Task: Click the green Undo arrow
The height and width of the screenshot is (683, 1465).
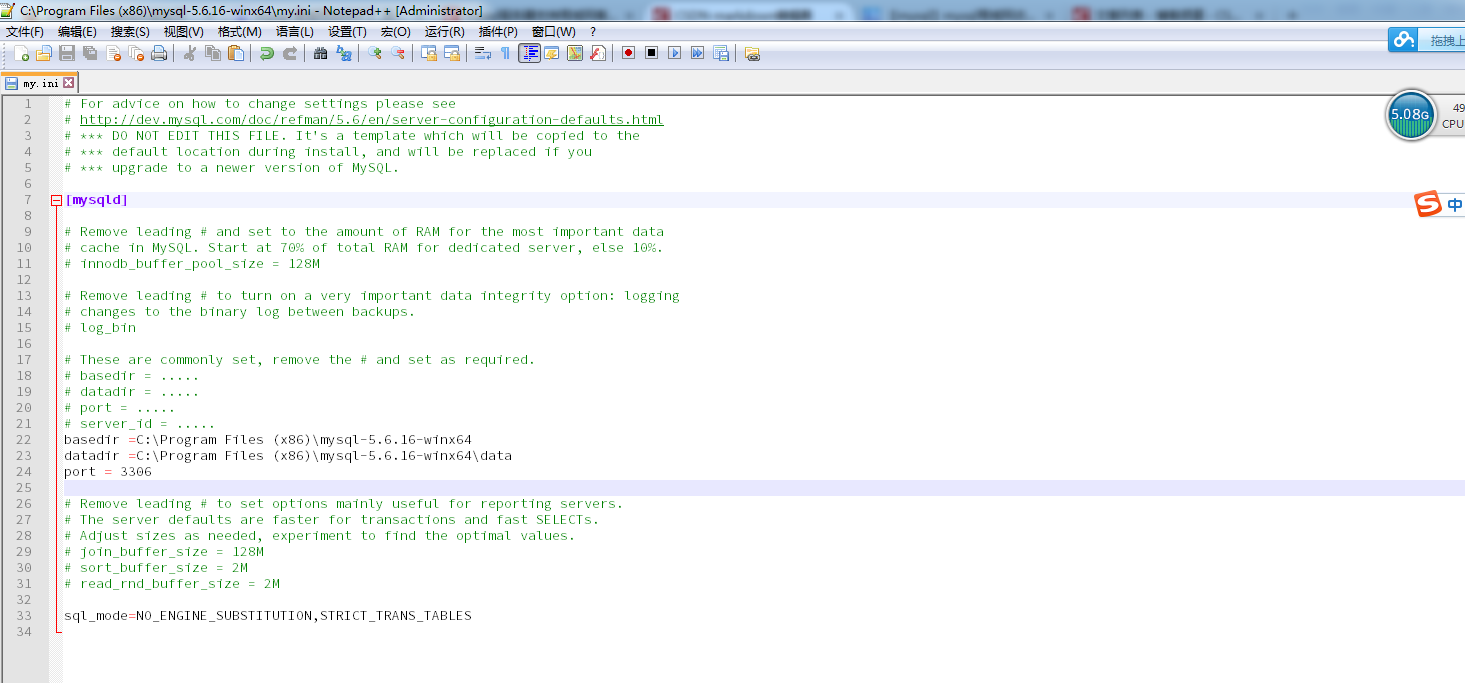Action: click(266, 53)
